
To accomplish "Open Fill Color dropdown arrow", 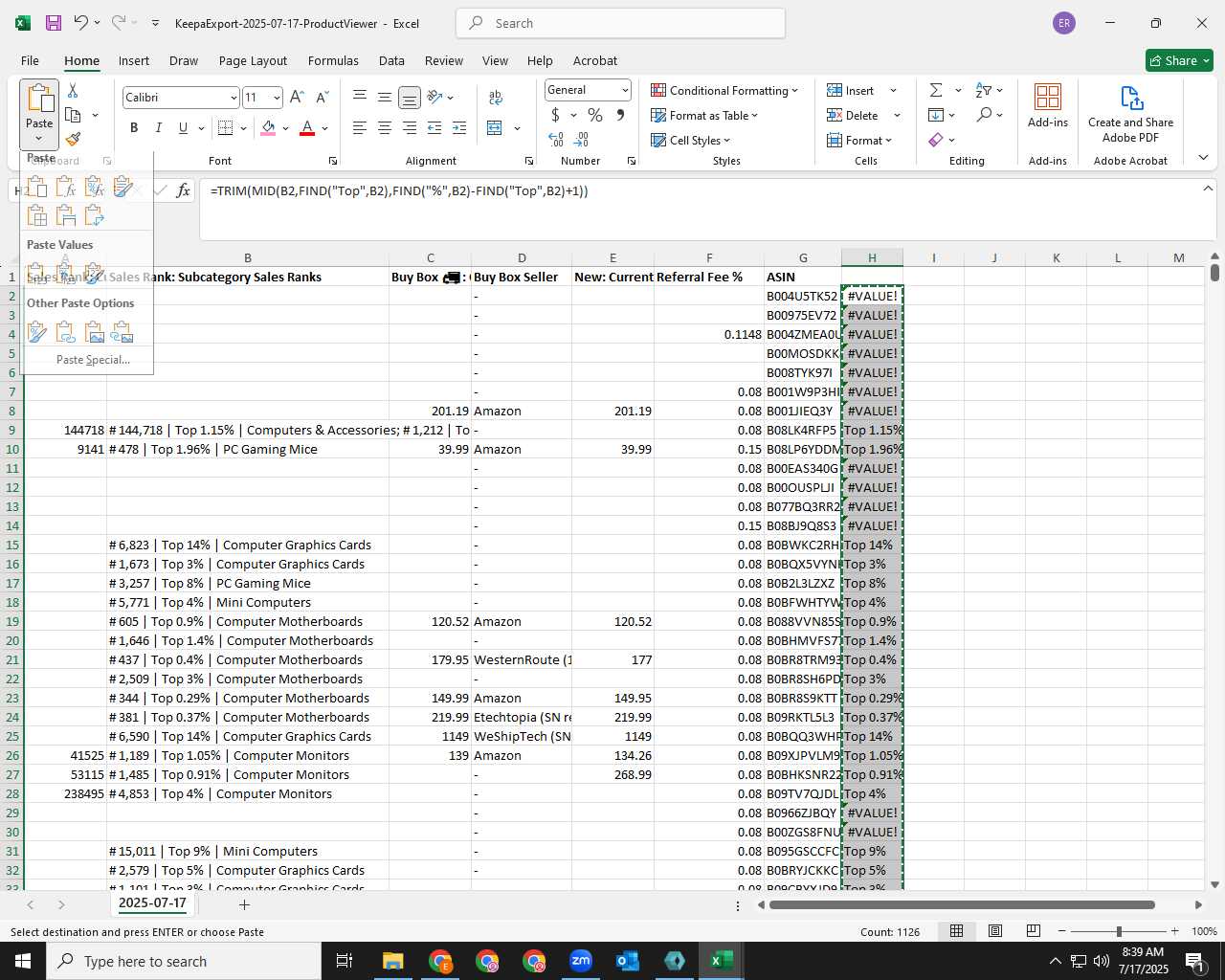I will click(285, 127).
